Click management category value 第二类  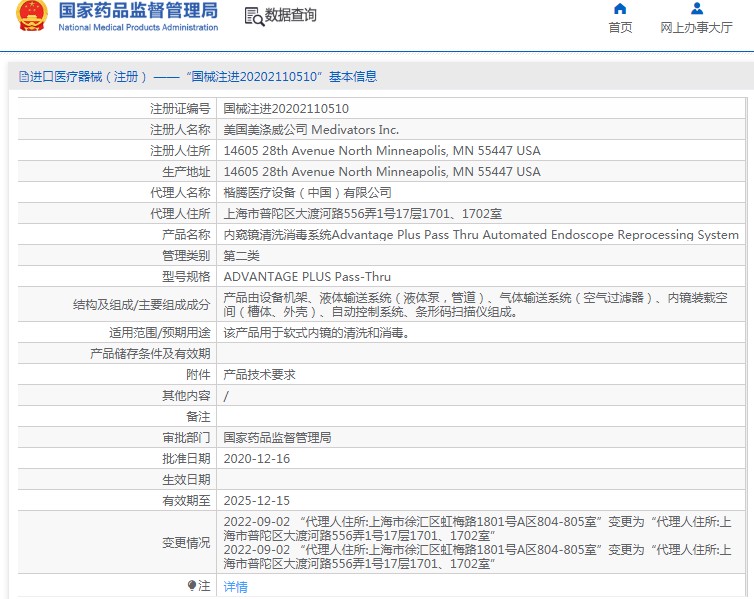pos(241,256)
